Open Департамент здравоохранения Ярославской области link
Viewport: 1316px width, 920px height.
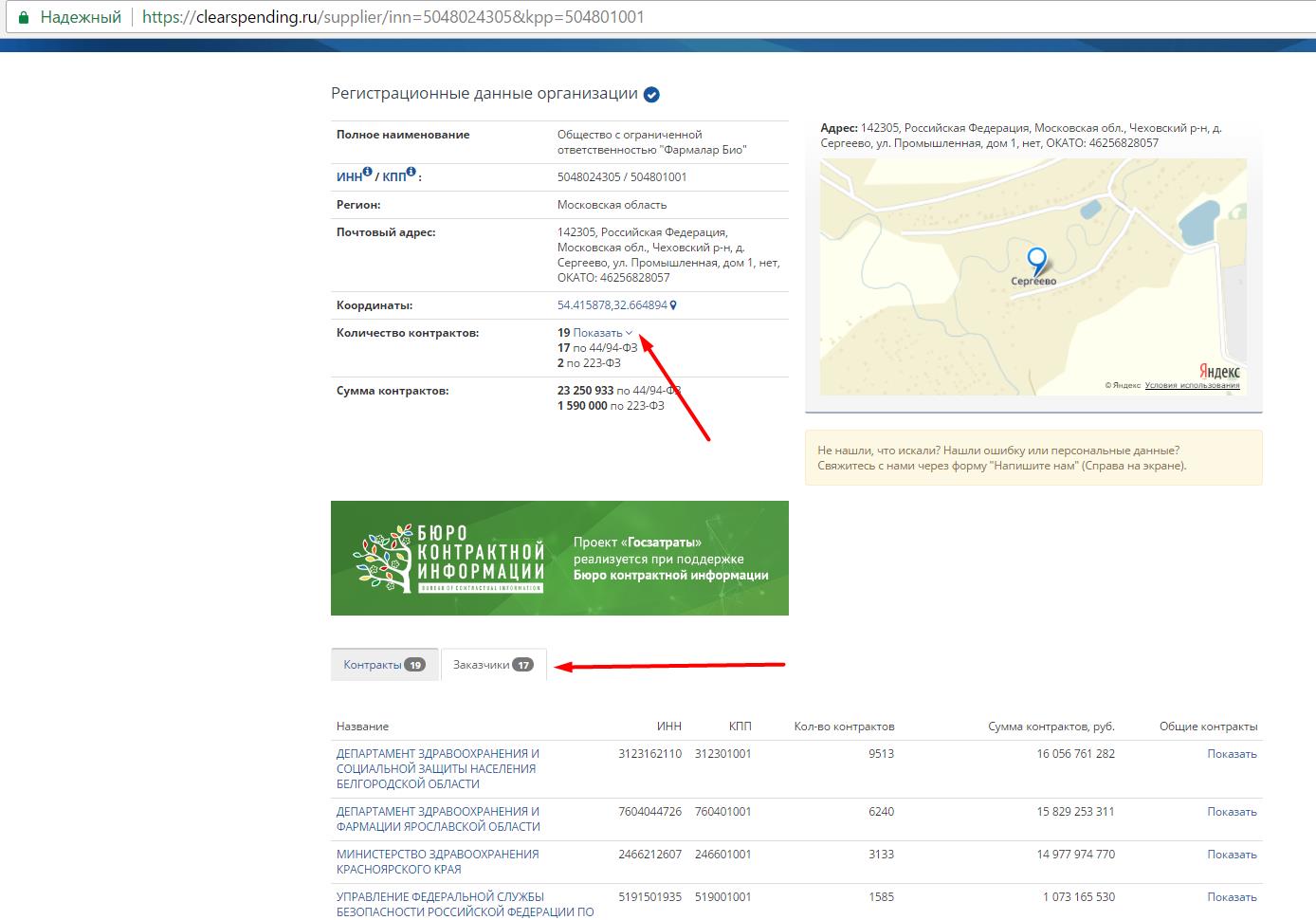click(438, 819)
